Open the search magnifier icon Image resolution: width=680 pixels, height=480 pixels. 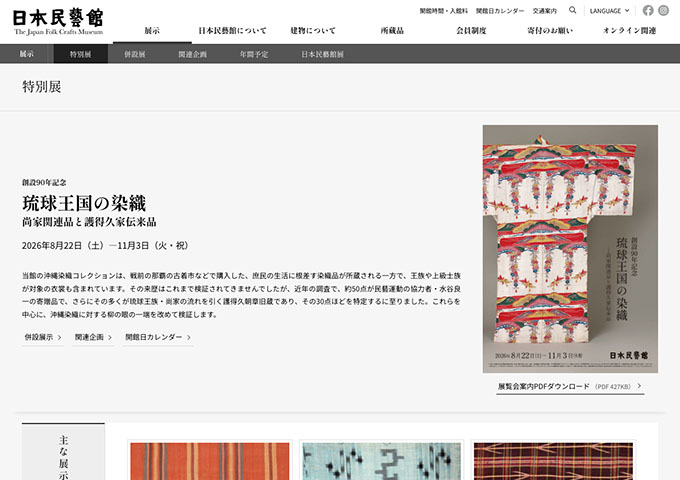coord(572,10)
